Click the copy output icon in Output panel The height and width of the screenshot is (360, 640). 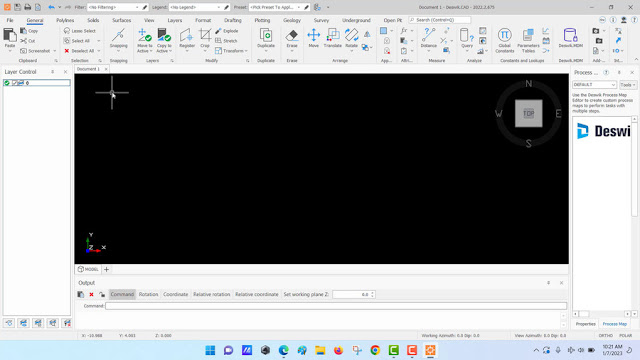tap(81, 294)
